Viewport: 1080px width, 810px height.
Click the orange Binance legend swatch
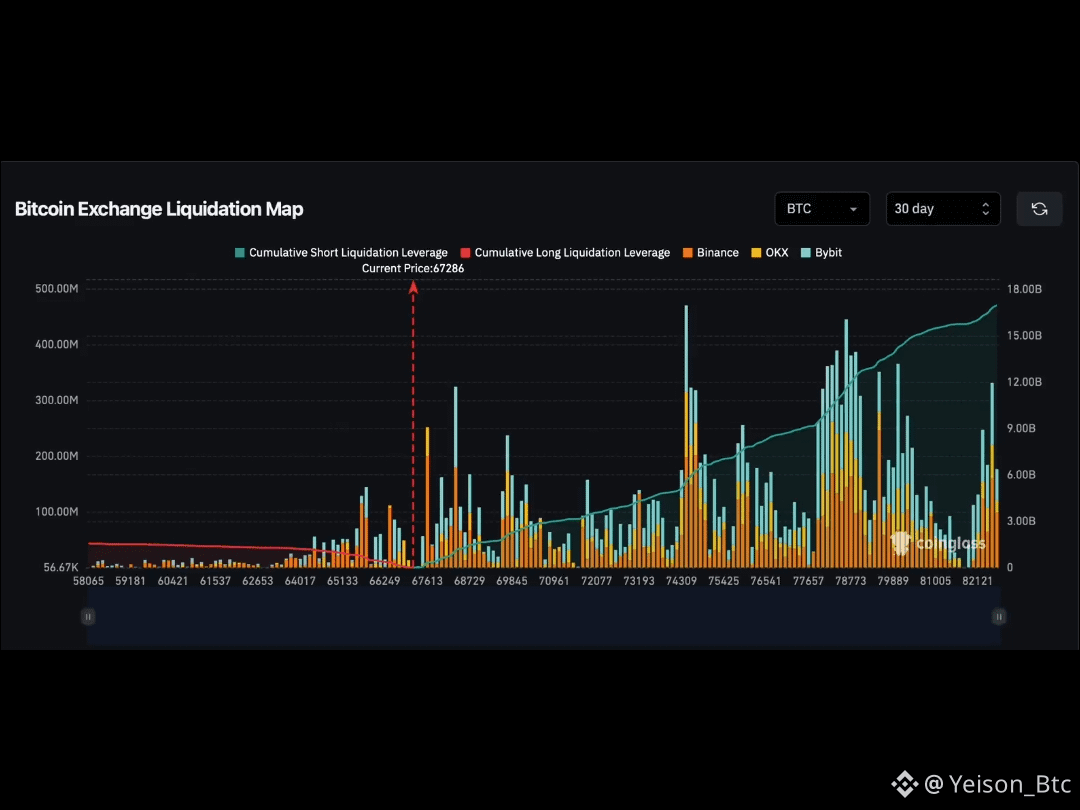coord(687,253)
